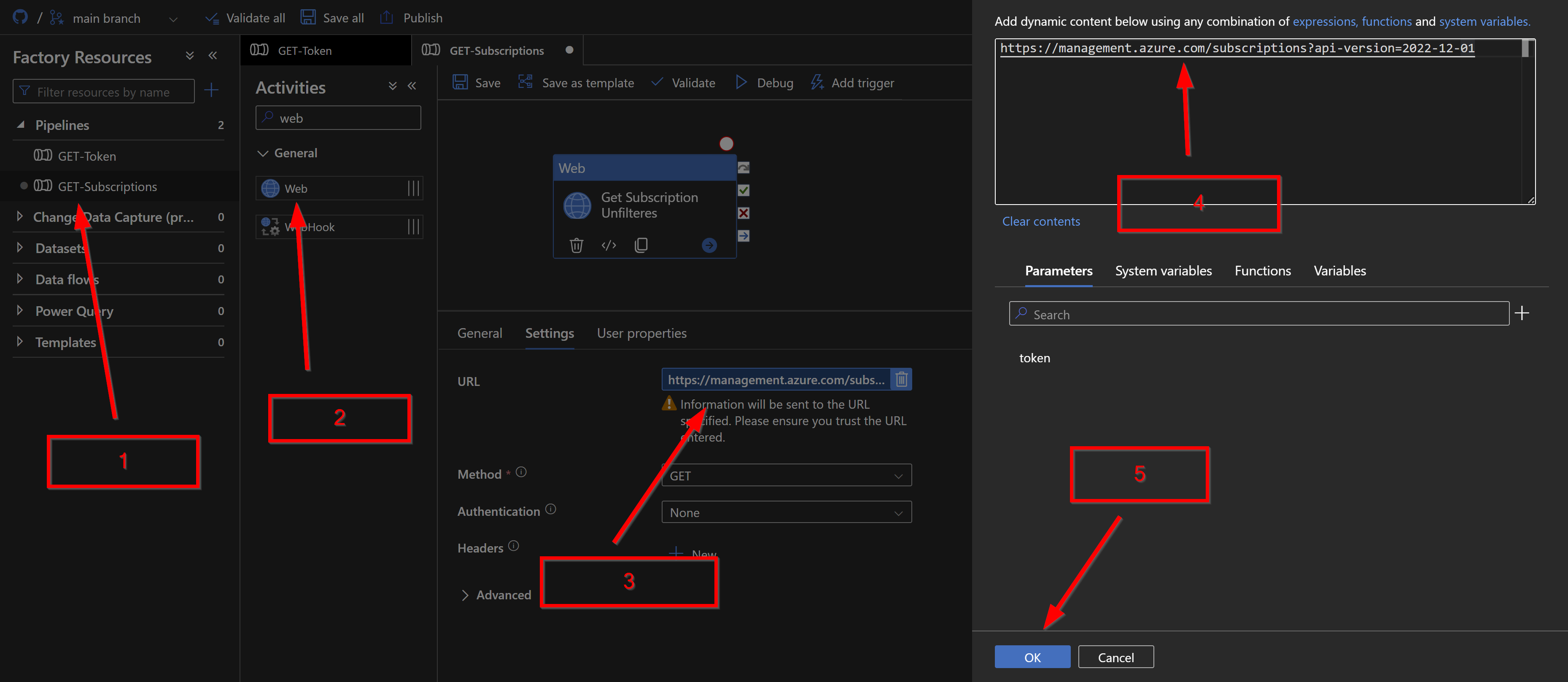Show the Method info tooltip icon
Image resolution: width=1568 pixels, height=682 pixels.
point(521,472)
